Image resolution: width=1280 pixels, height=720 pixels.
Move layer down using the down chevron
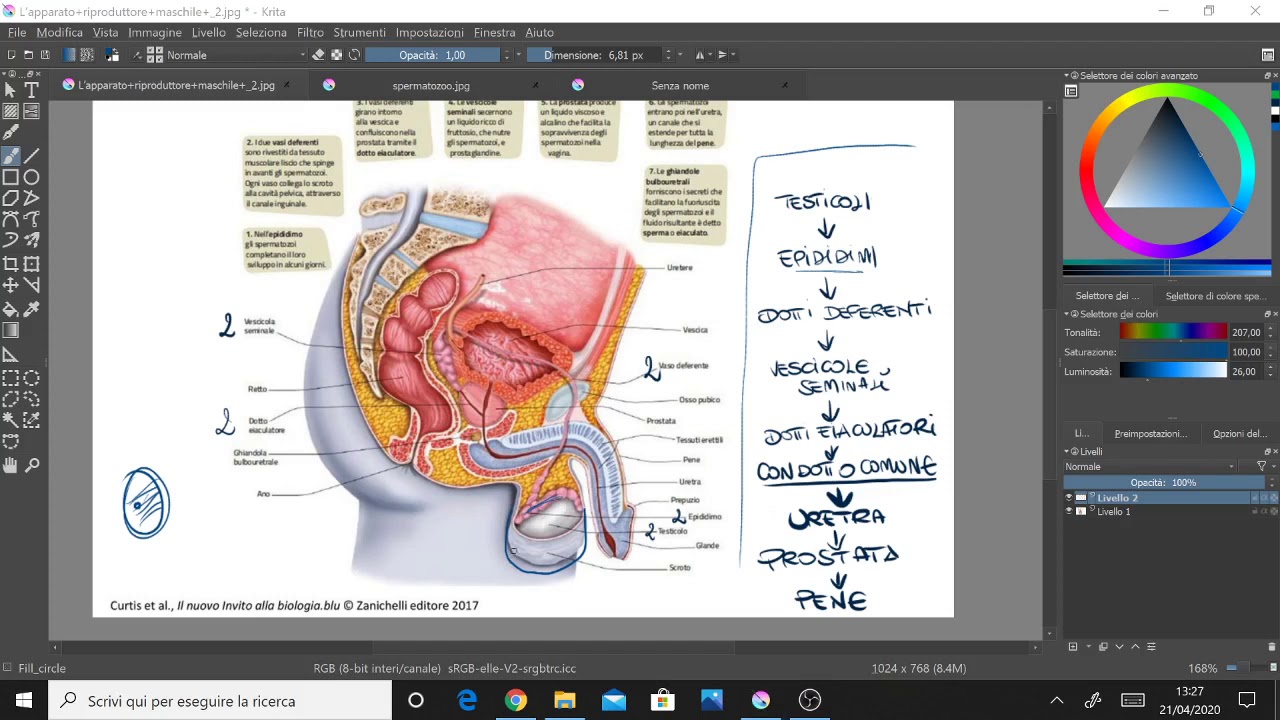1119,647
